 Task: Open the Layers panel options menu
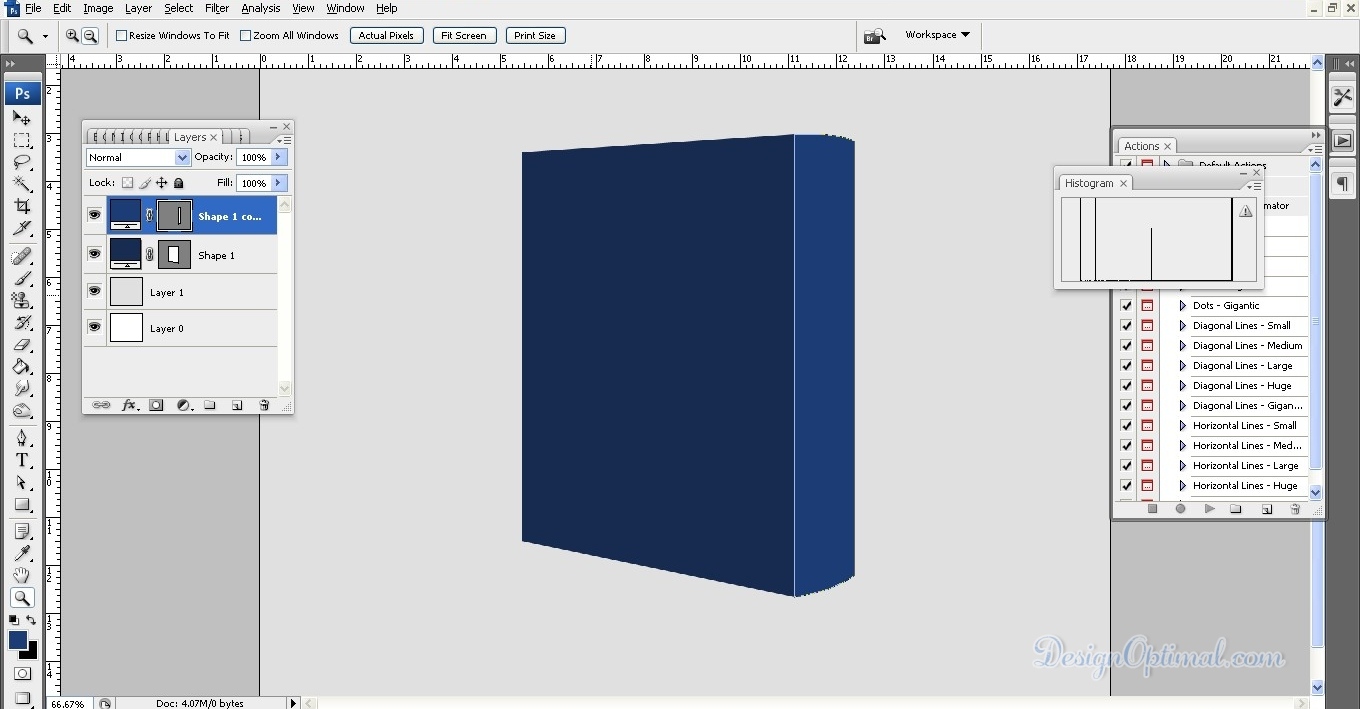284,140
